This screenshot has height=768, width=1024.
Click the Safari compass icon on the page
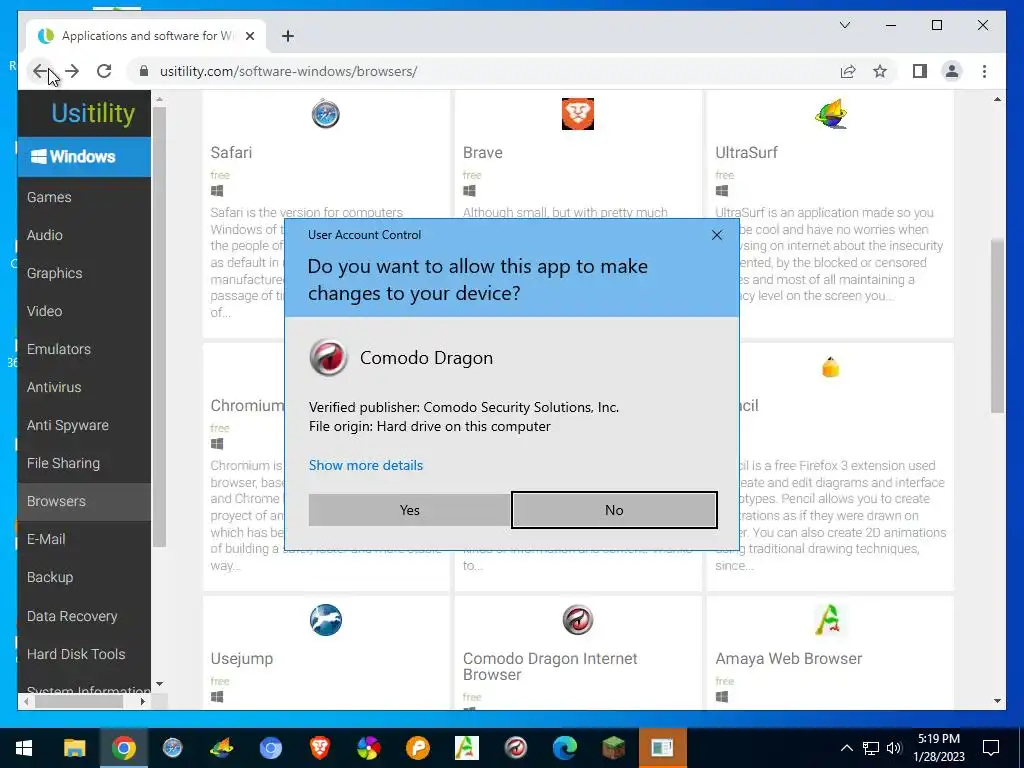(x=325, y=114)
